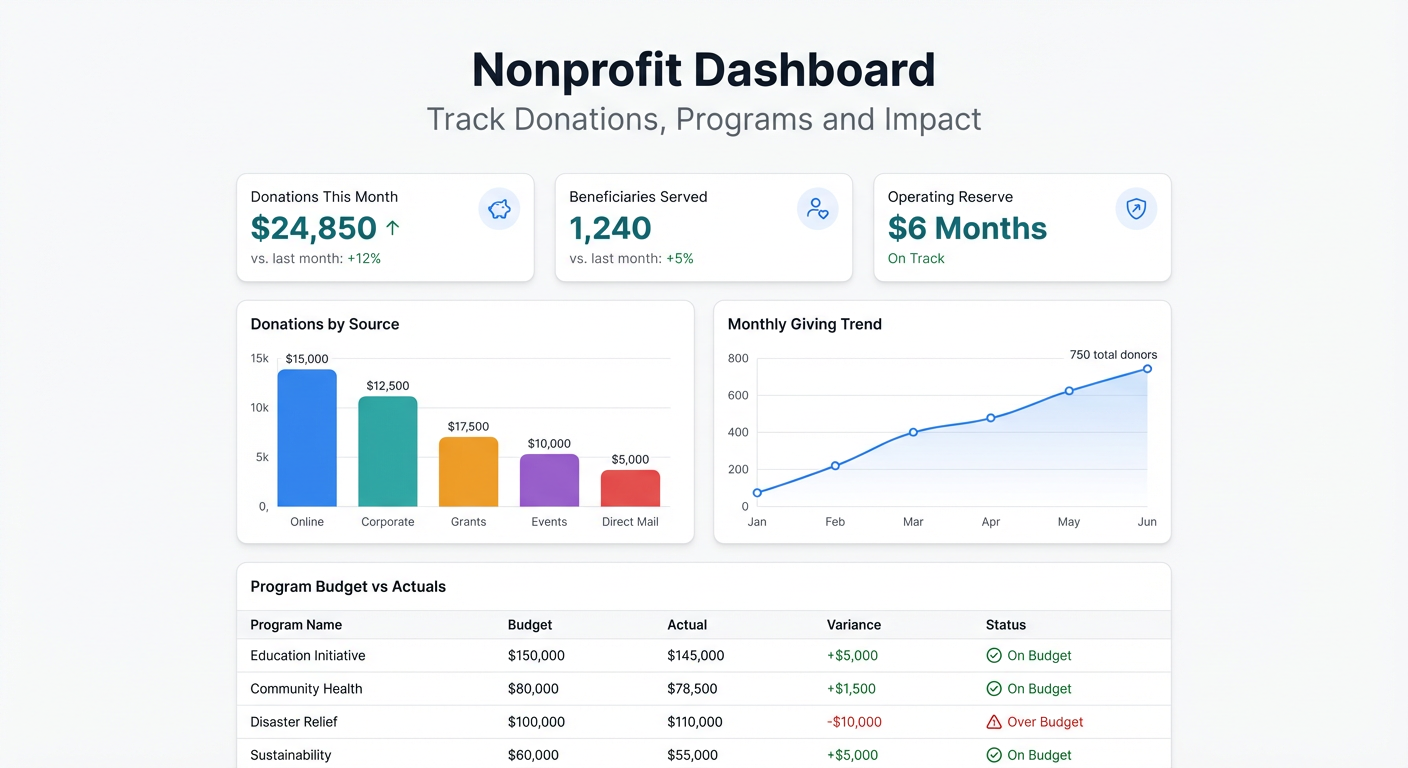Screen dimensions: 1408x768
Task: Click the Beneficiaries Served people icon
Action: [x=818, y=209]
